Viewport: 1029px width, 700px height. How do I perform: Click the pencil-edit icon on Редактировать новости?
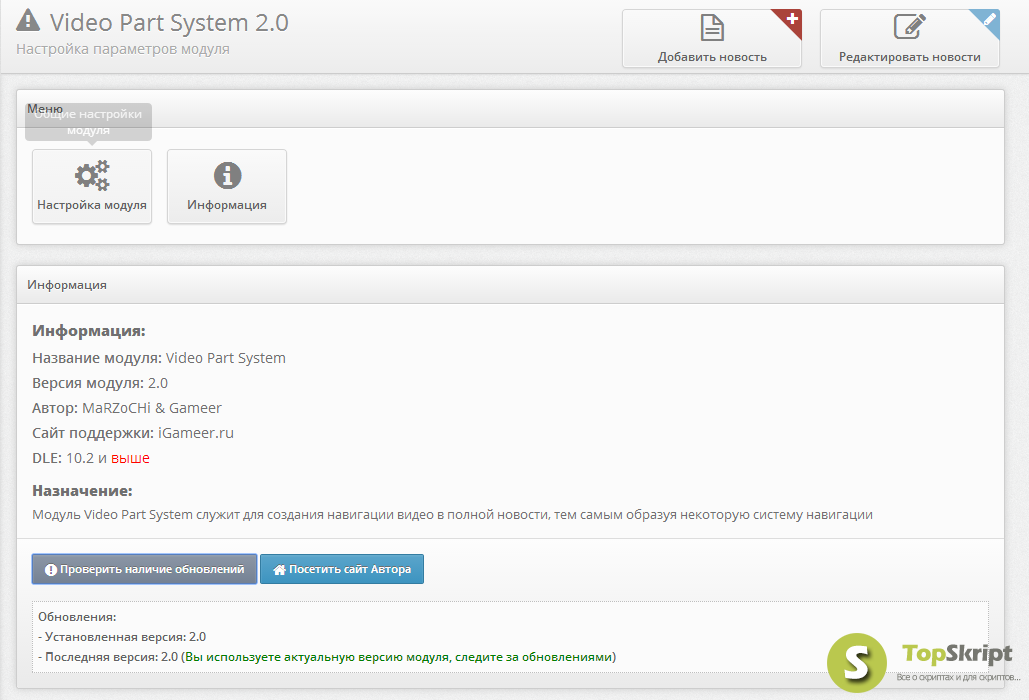(x=910, y=28)
